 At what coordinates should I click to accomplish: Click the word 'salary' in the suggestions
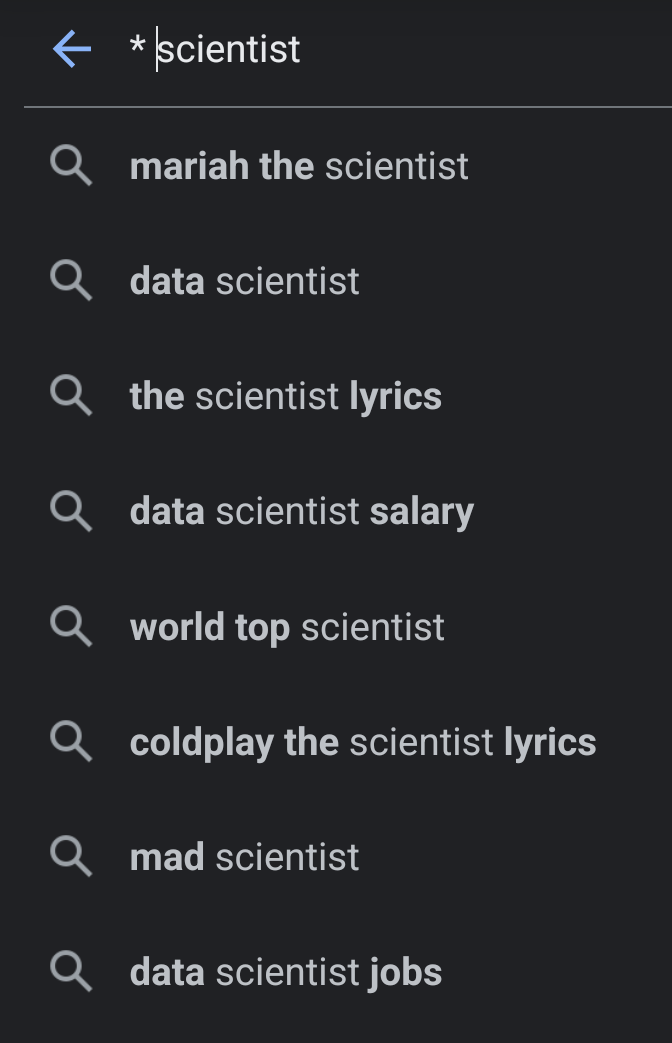click(422, 512)
